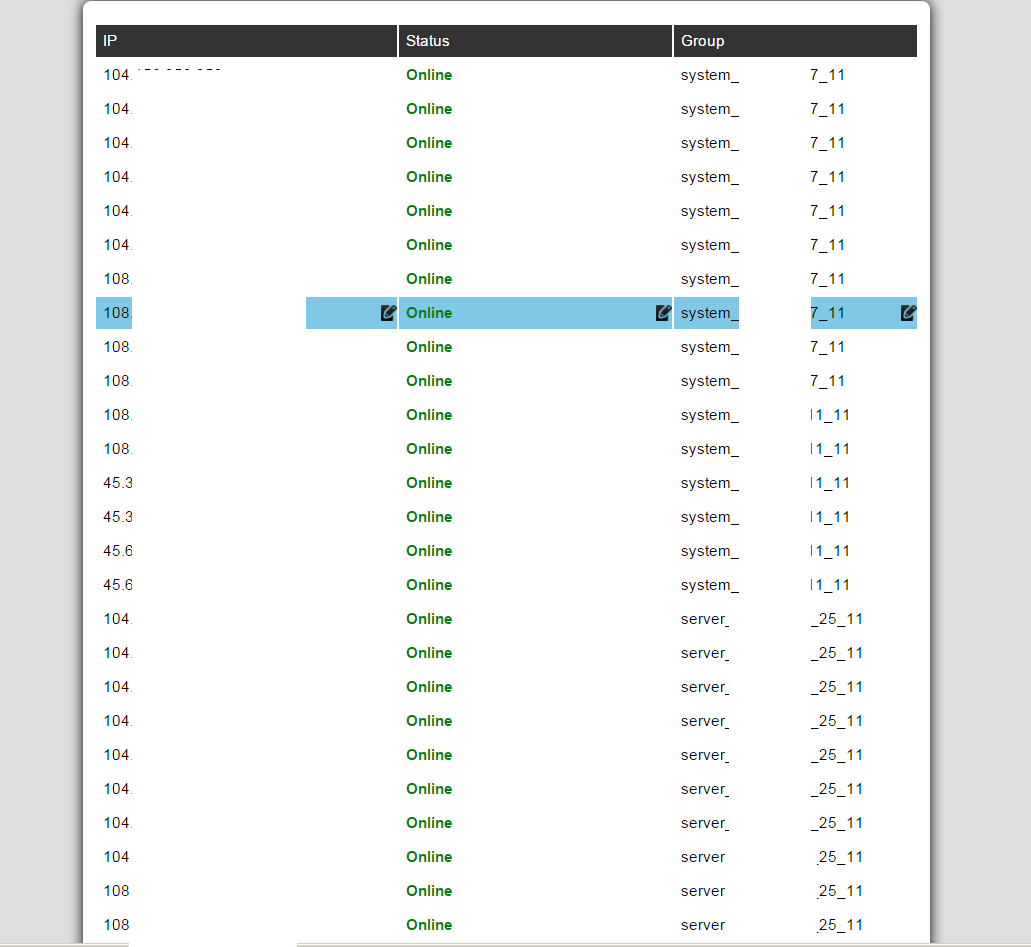This screenshot has height=947, width=1031.
Task: Click the edit icon in the highlighted Group cell
Action: (908, 313)
